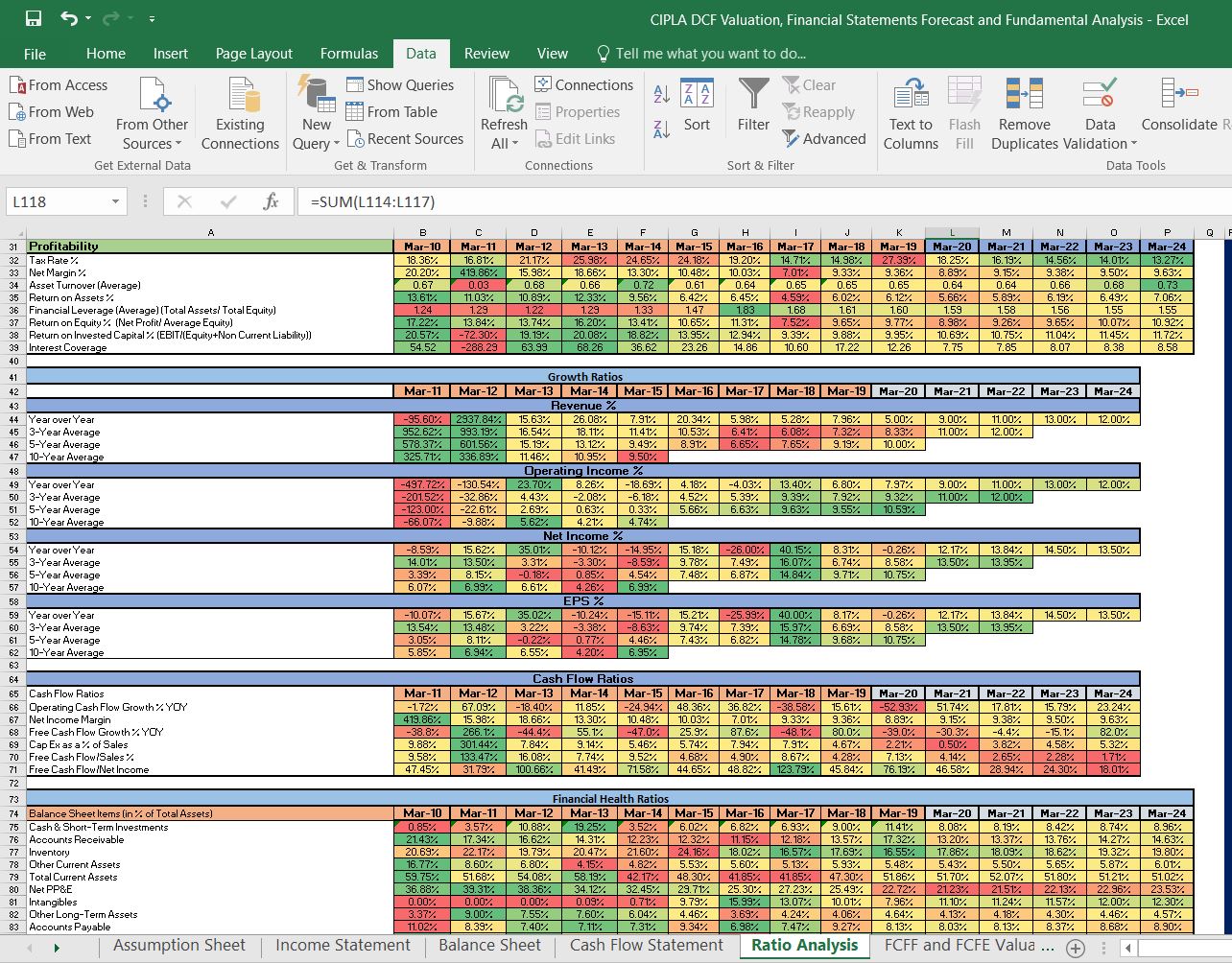Open Recent Sources
Image resolution: width=1232 pixels, height=963 pixels.
point(405,139)
